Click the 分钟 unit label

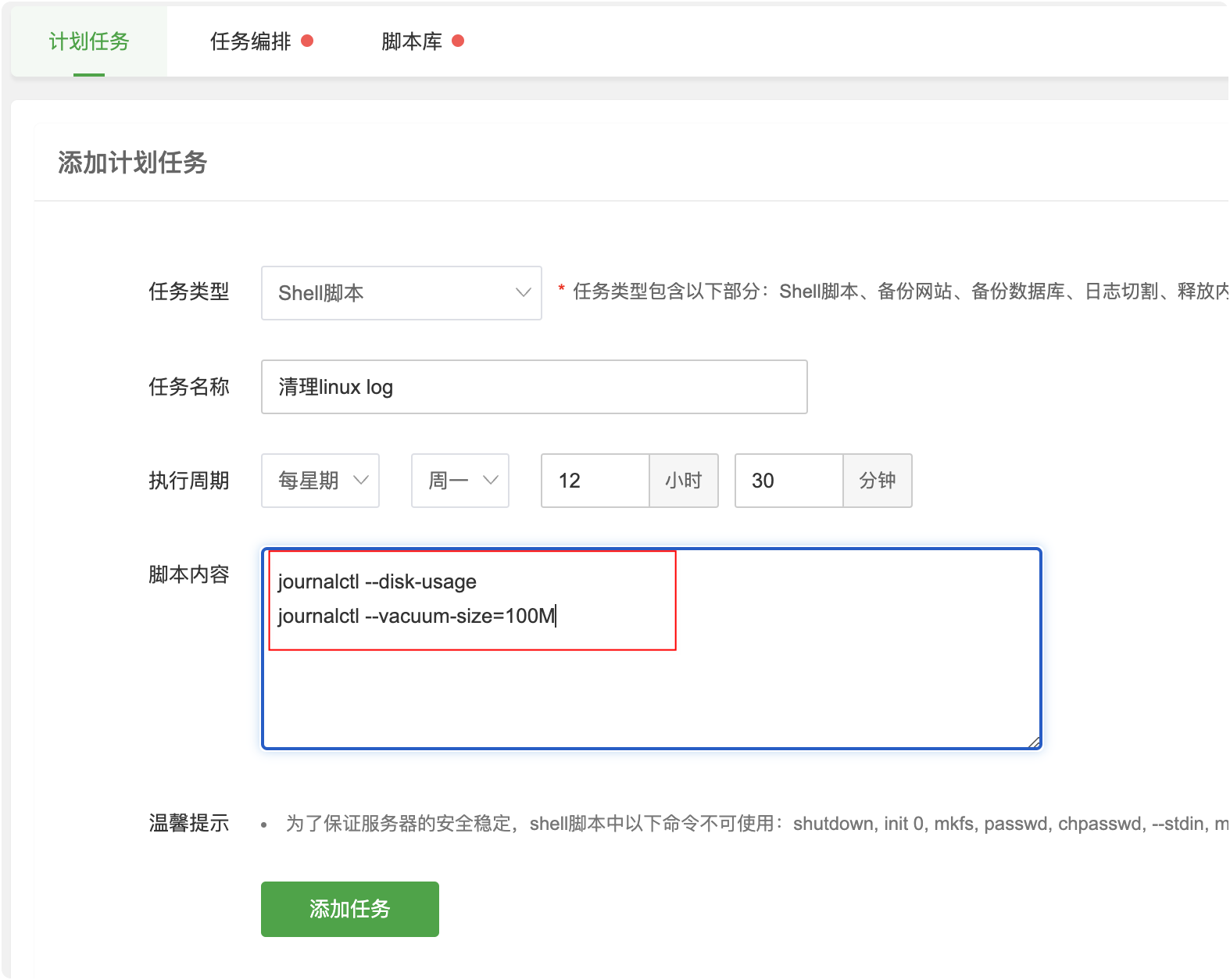pos(878,481)
